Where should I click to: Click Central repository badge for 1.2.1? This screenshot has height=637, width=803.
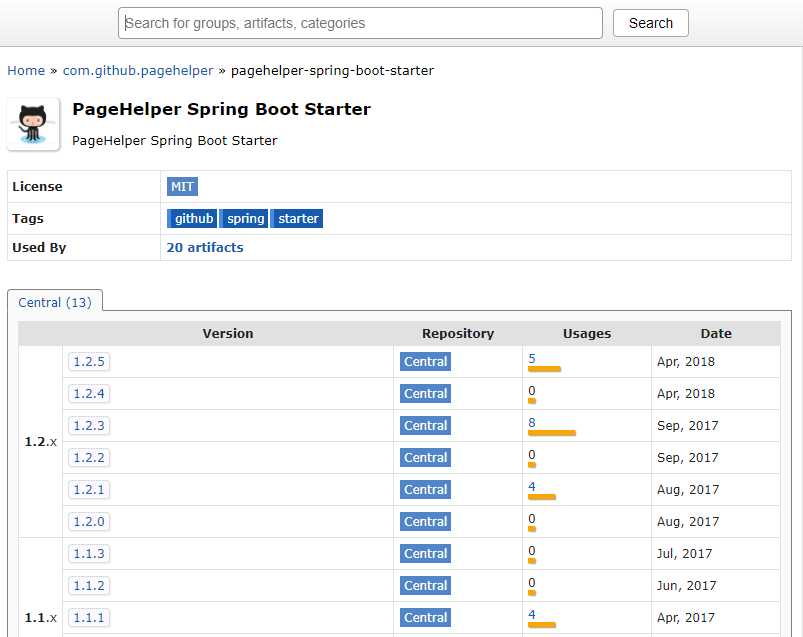tap(425, 490)
